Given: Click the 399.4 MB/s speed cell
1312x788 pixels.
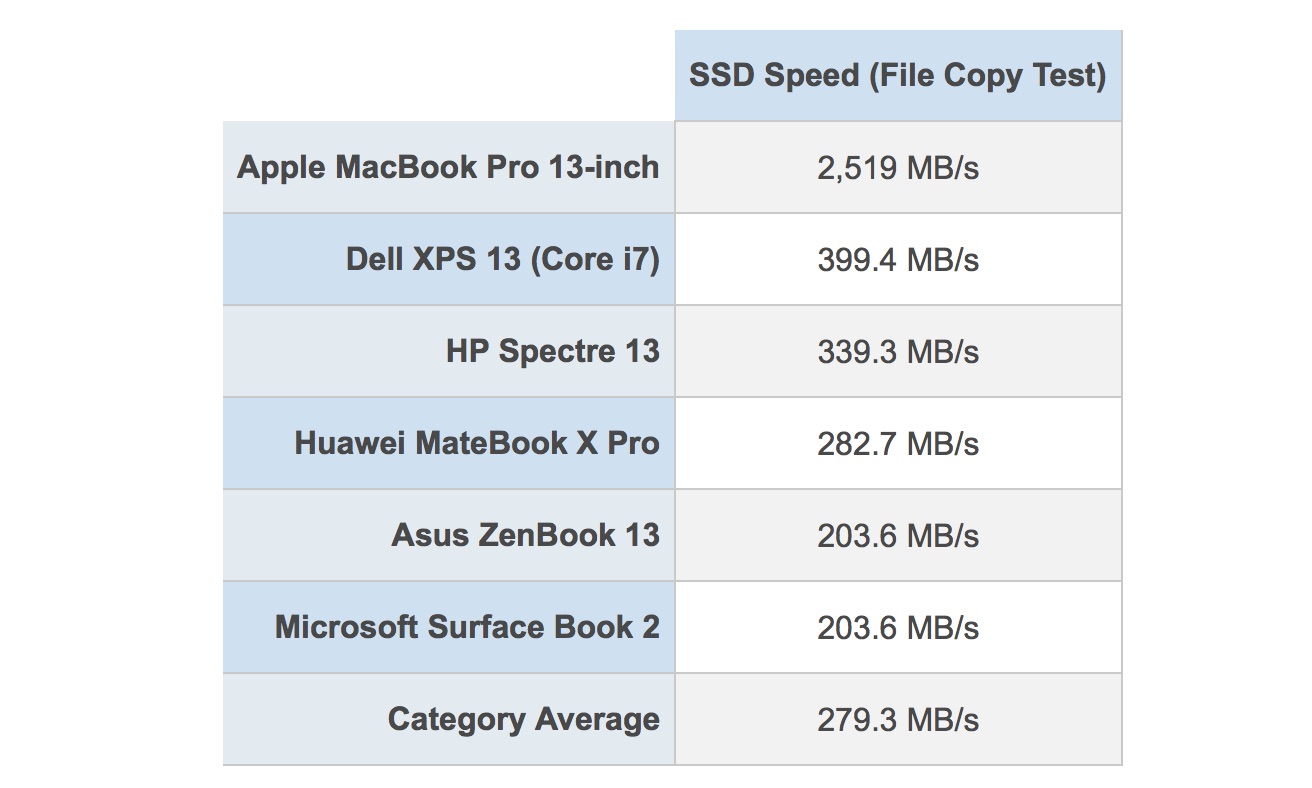Looking at the screenshot, I should click(x=897, y=260).
